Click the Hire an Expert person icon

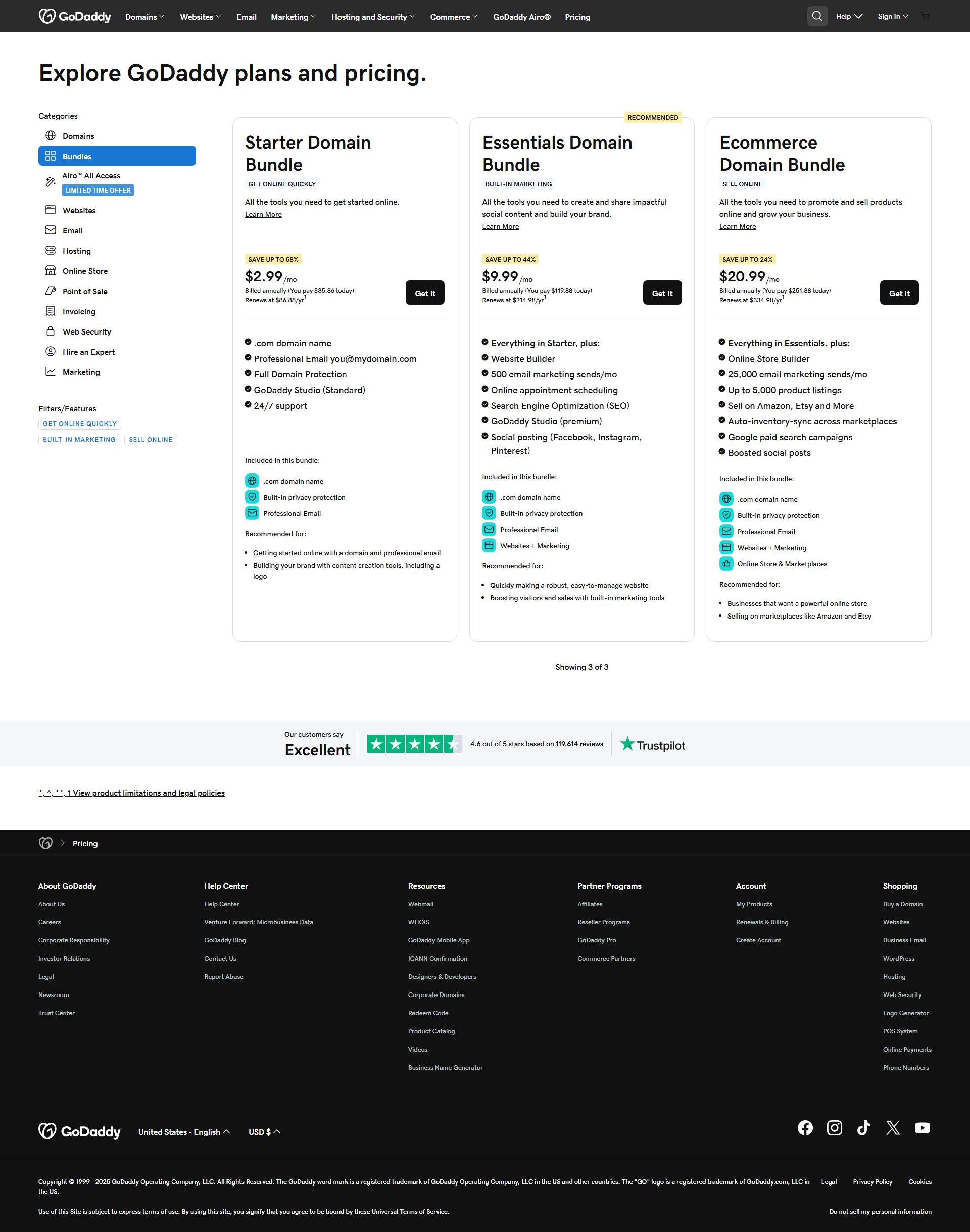point(51,352)
